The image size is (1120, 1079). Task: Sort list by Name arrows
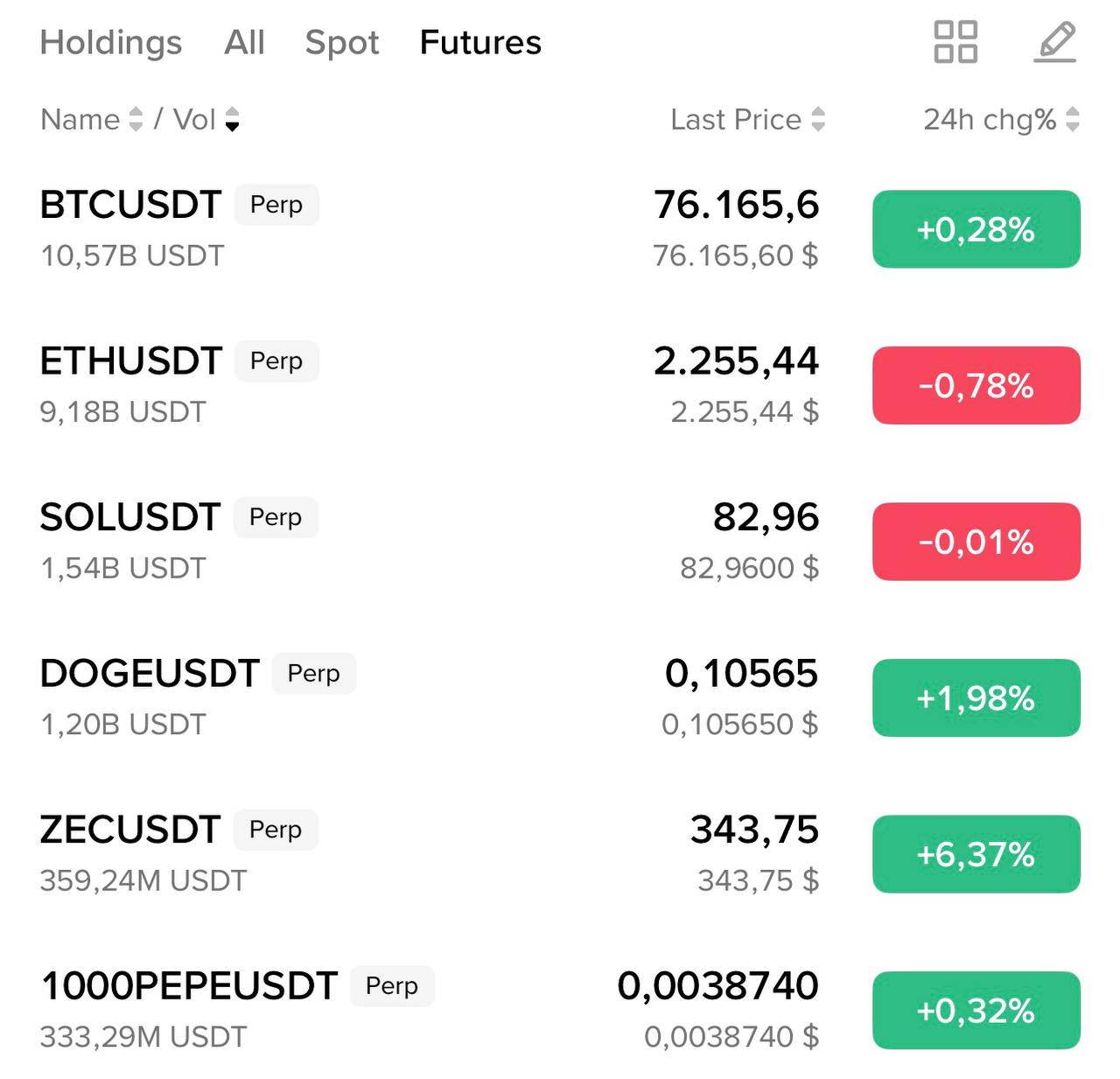(136, 119)
